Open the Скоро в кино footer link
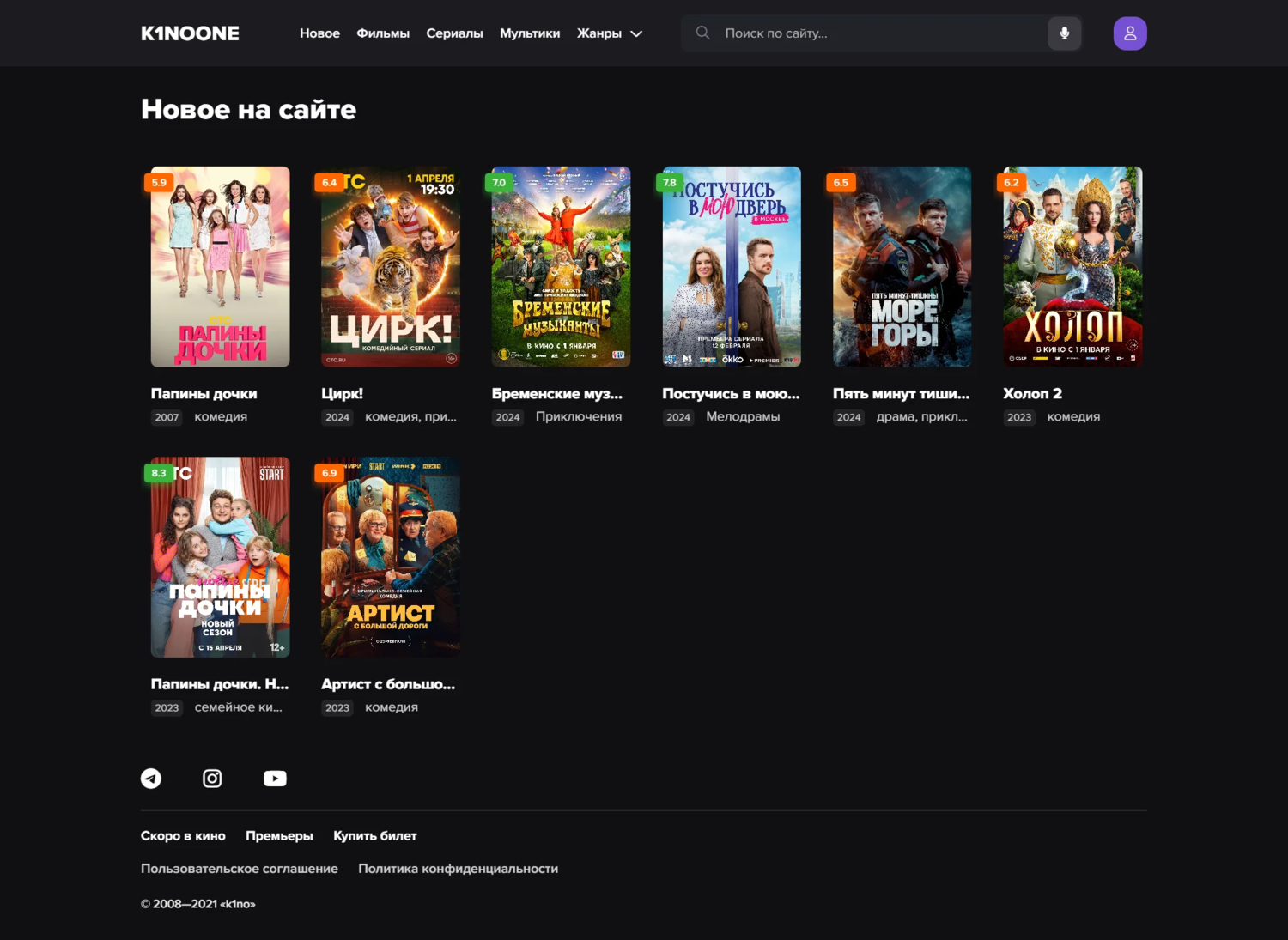This screenshot has height=940, width=1288. pyautogui.click(x=183, y=835)
